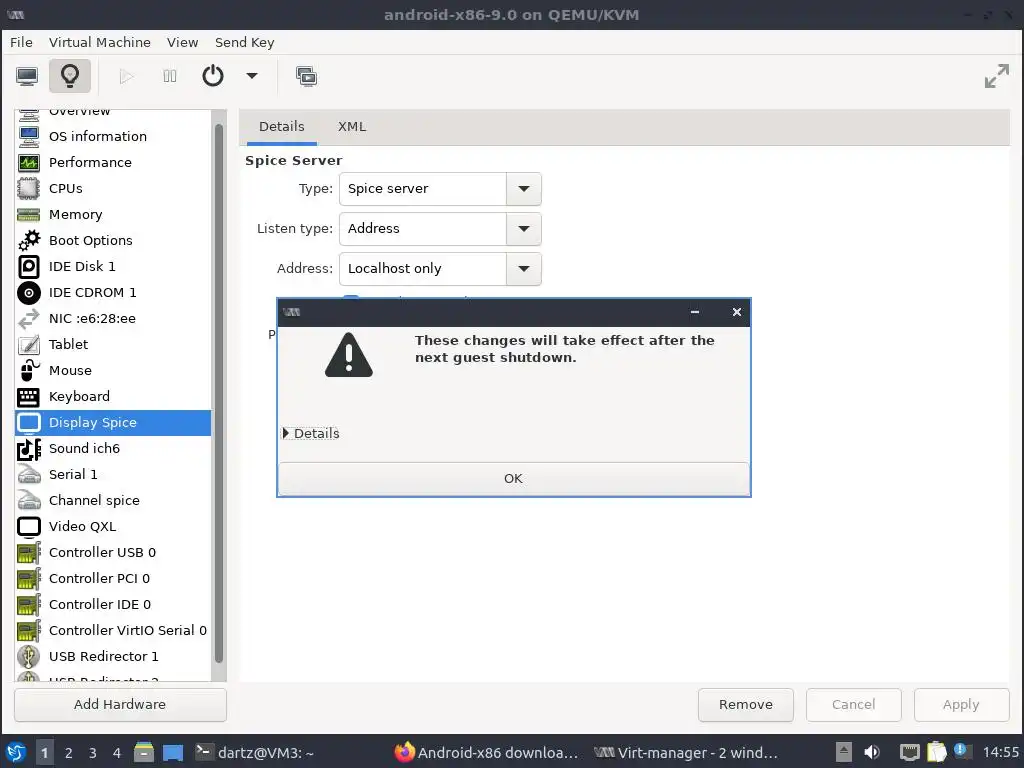Switch to the XML tab
The height and width of the screenshot is (768, 1024).
click(352, 127)
